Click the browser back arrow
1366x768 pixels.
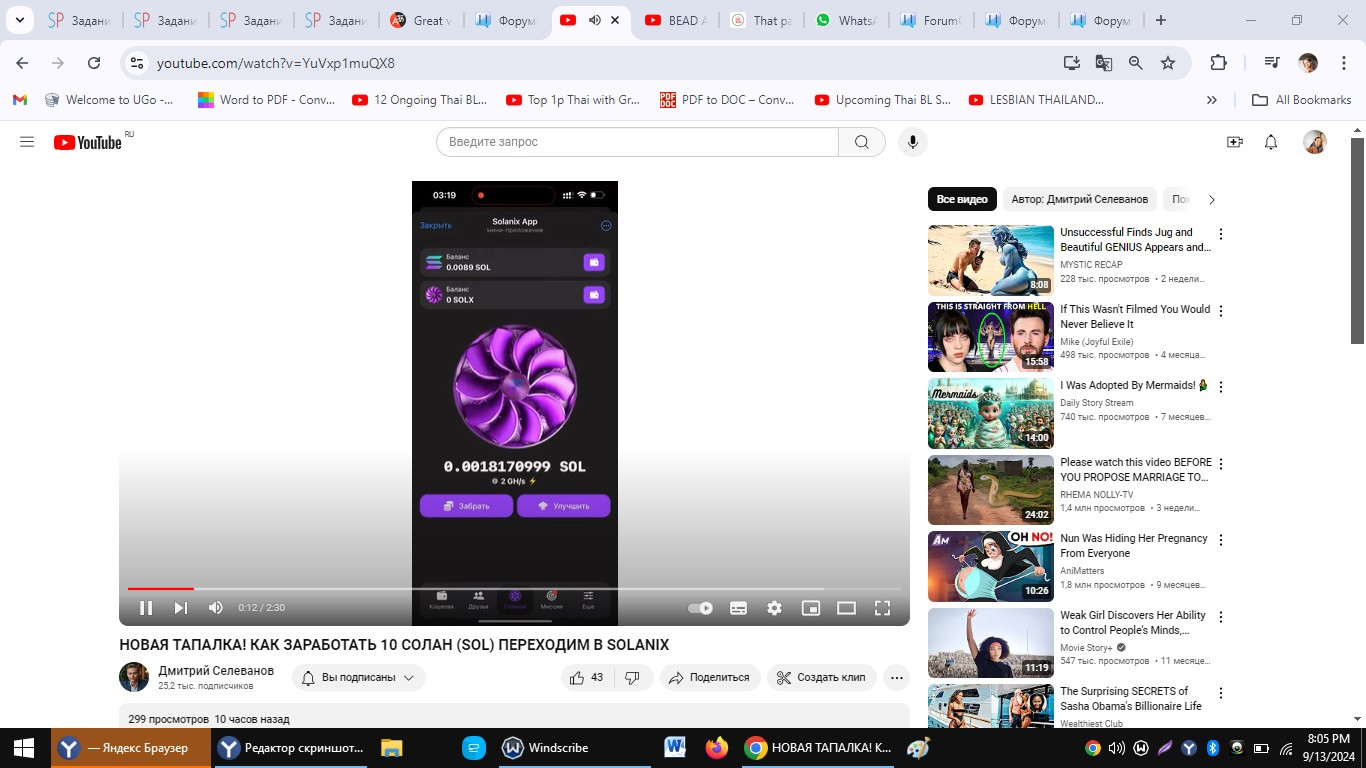click(22, 63)
